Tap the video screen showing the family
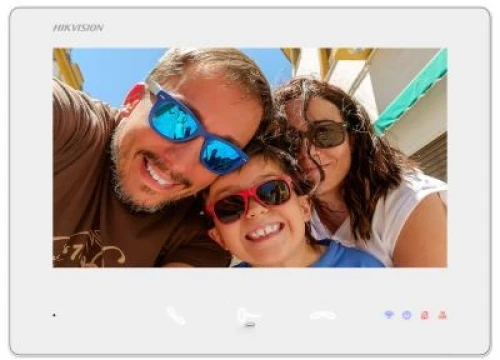 250,158
